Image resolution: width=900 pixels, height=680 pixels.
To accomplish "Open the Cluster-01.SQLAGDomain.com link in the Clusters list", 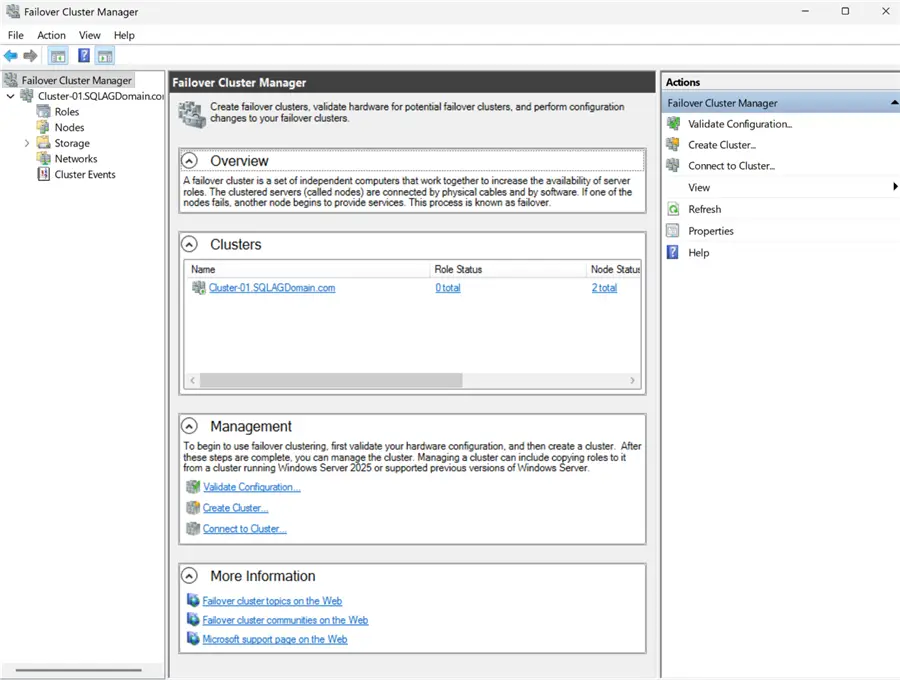I will (272, 287).
